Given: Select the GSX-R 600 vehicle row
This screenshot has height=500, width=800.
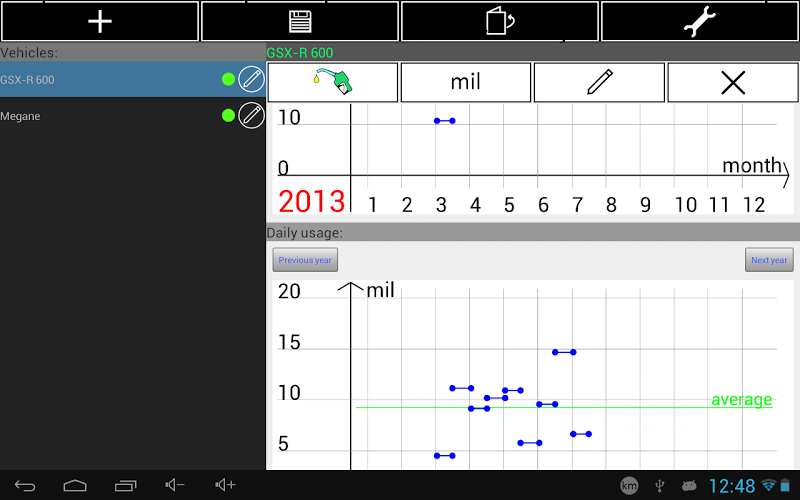Looking at the screenshot, I should 133,80.
